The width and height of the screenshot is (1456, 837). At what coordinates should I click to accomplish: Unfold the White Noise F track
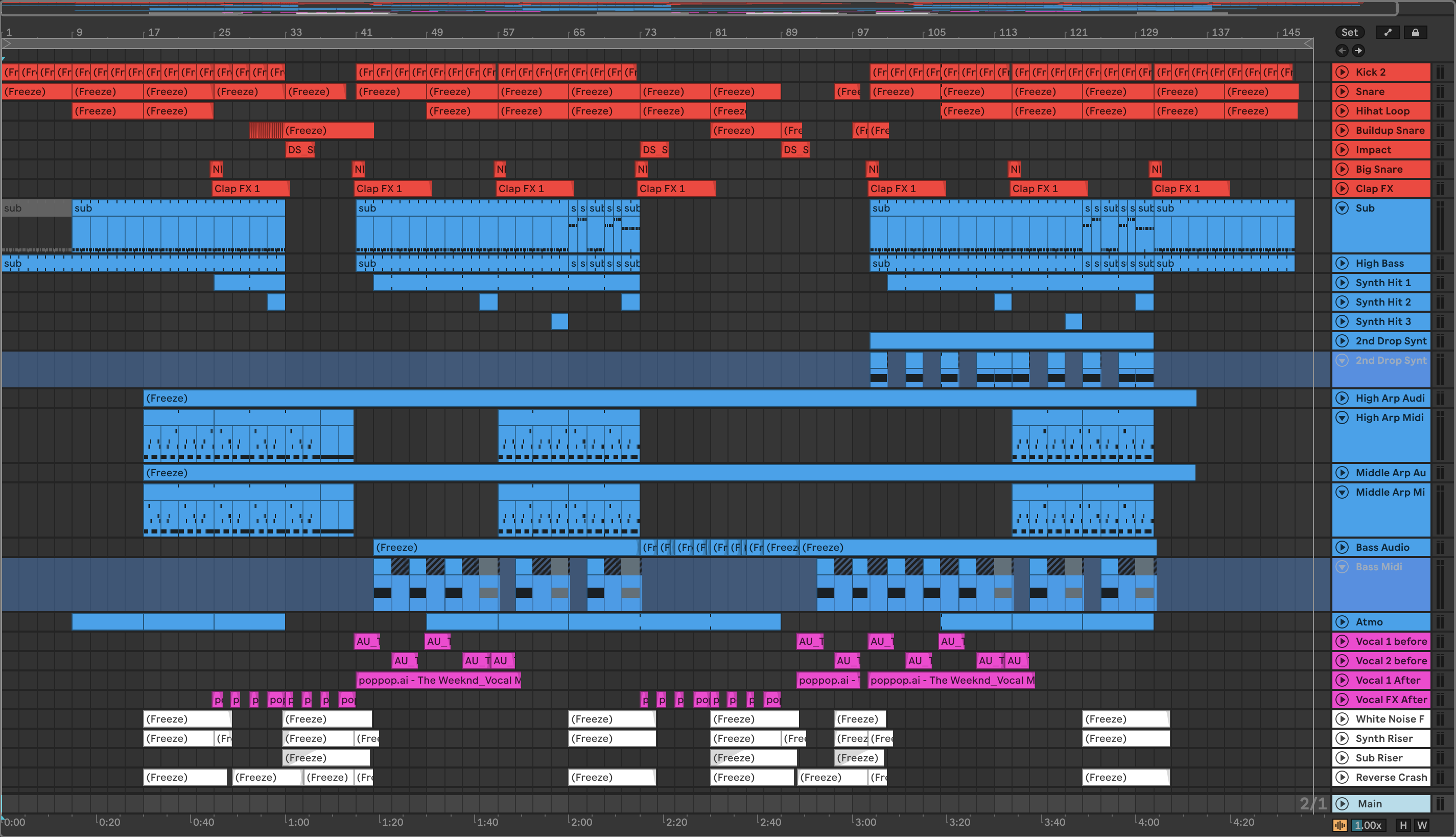(1342, 719)
